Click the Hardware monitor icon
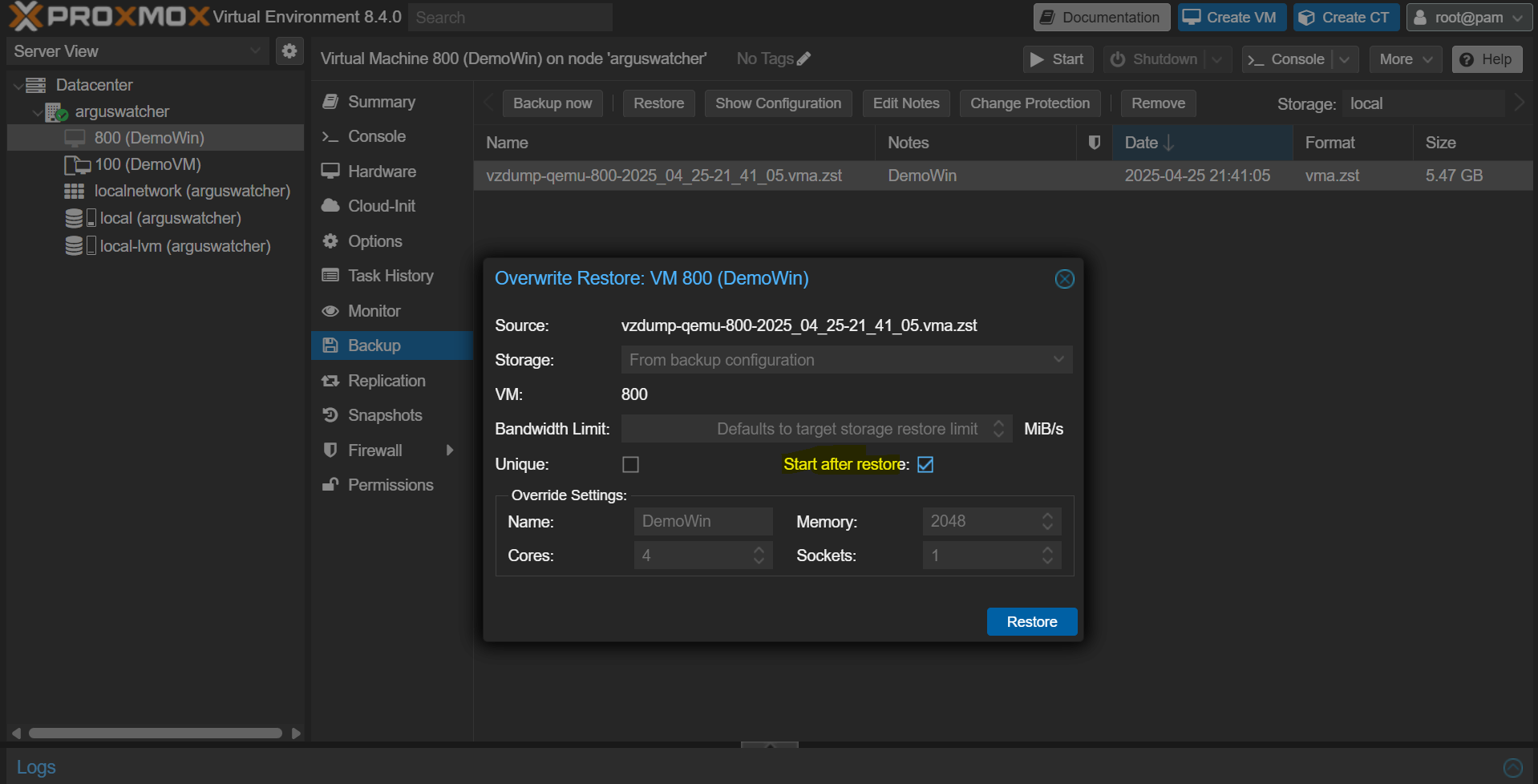The width and height of the screenshot is (1538, 784). 330,172
